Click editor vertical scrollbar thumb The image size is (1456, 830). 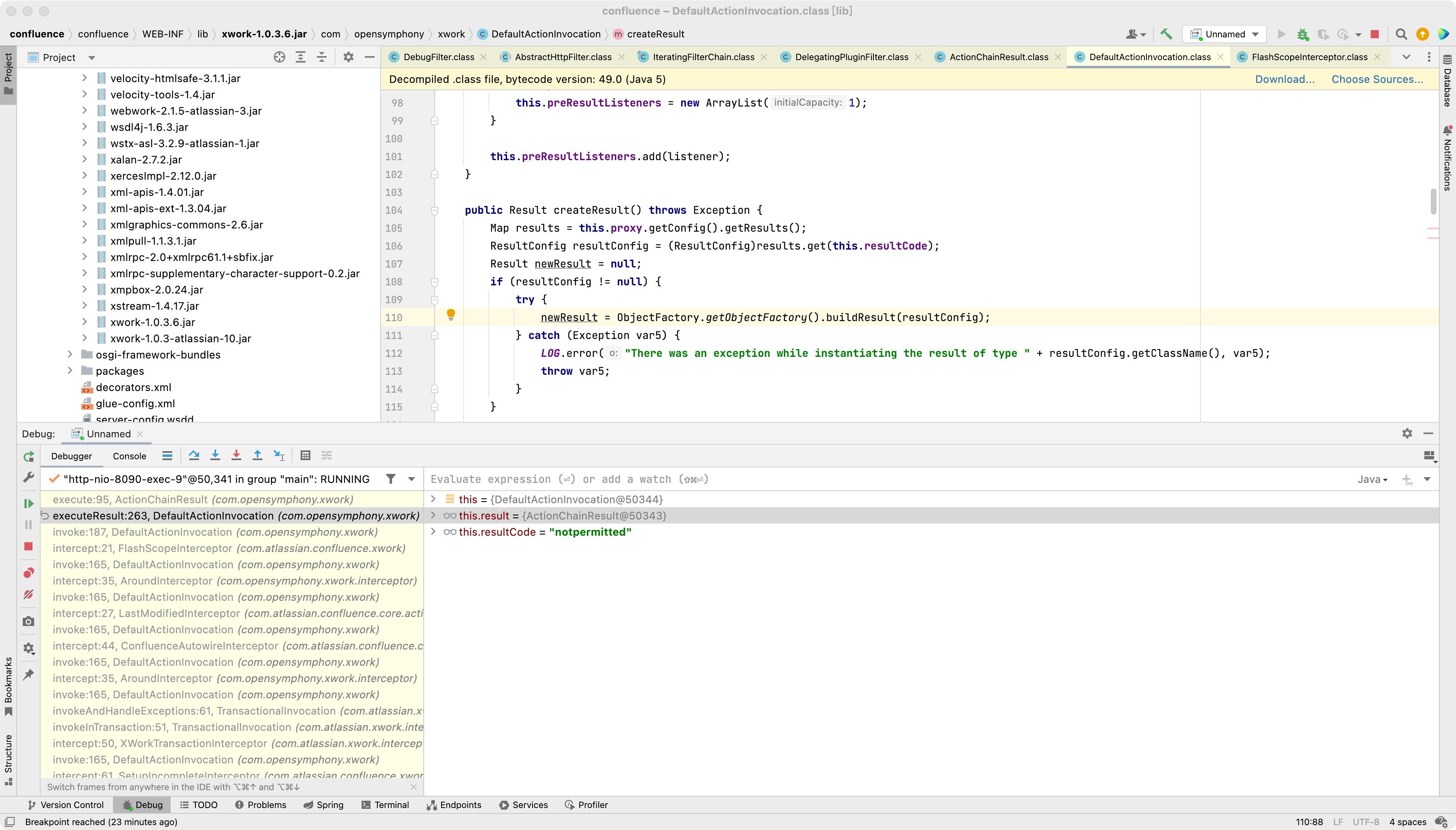(x=1434, y=201)
